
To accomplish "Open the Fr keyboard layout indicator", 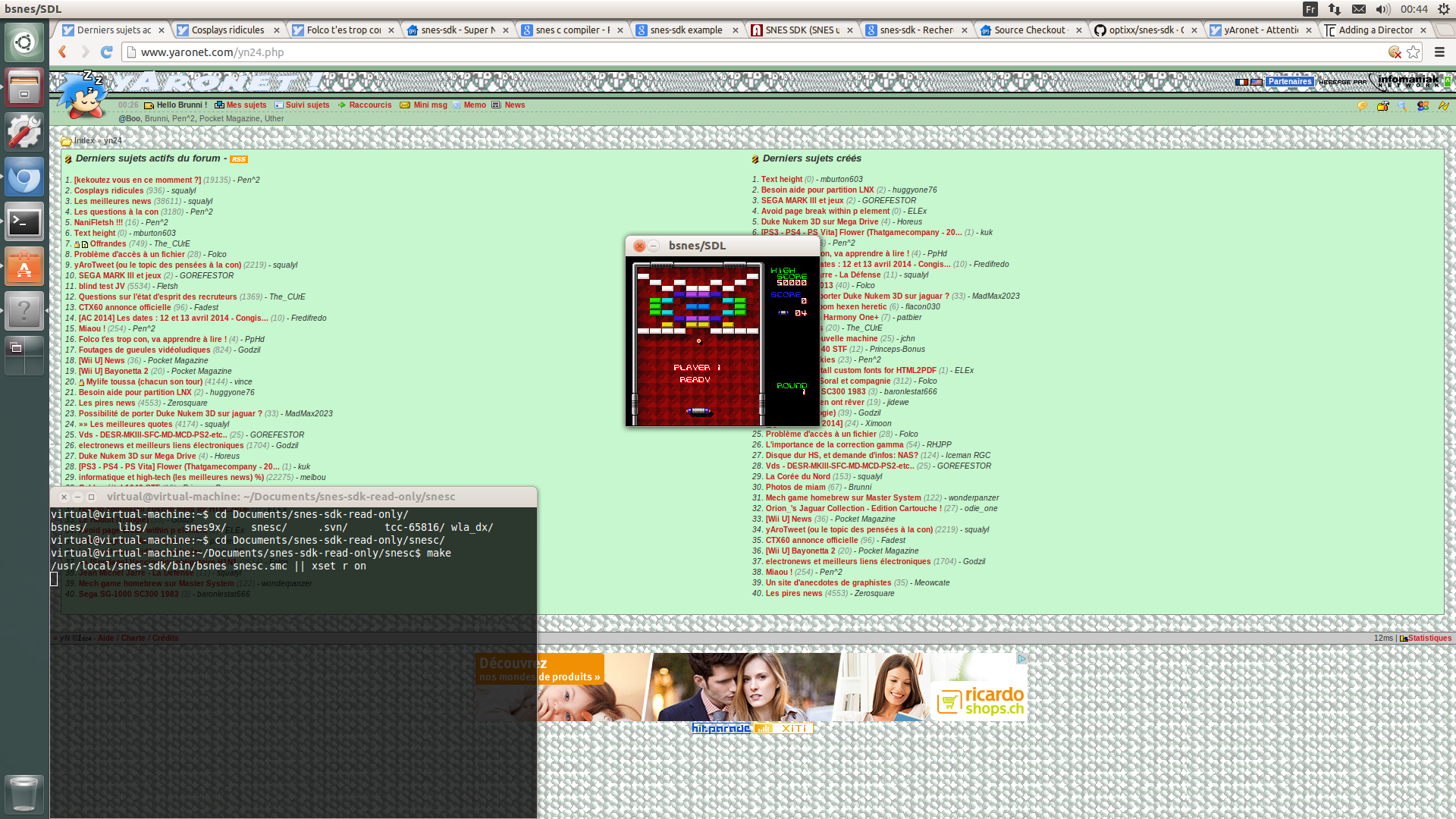I will tap(1310, 9).
